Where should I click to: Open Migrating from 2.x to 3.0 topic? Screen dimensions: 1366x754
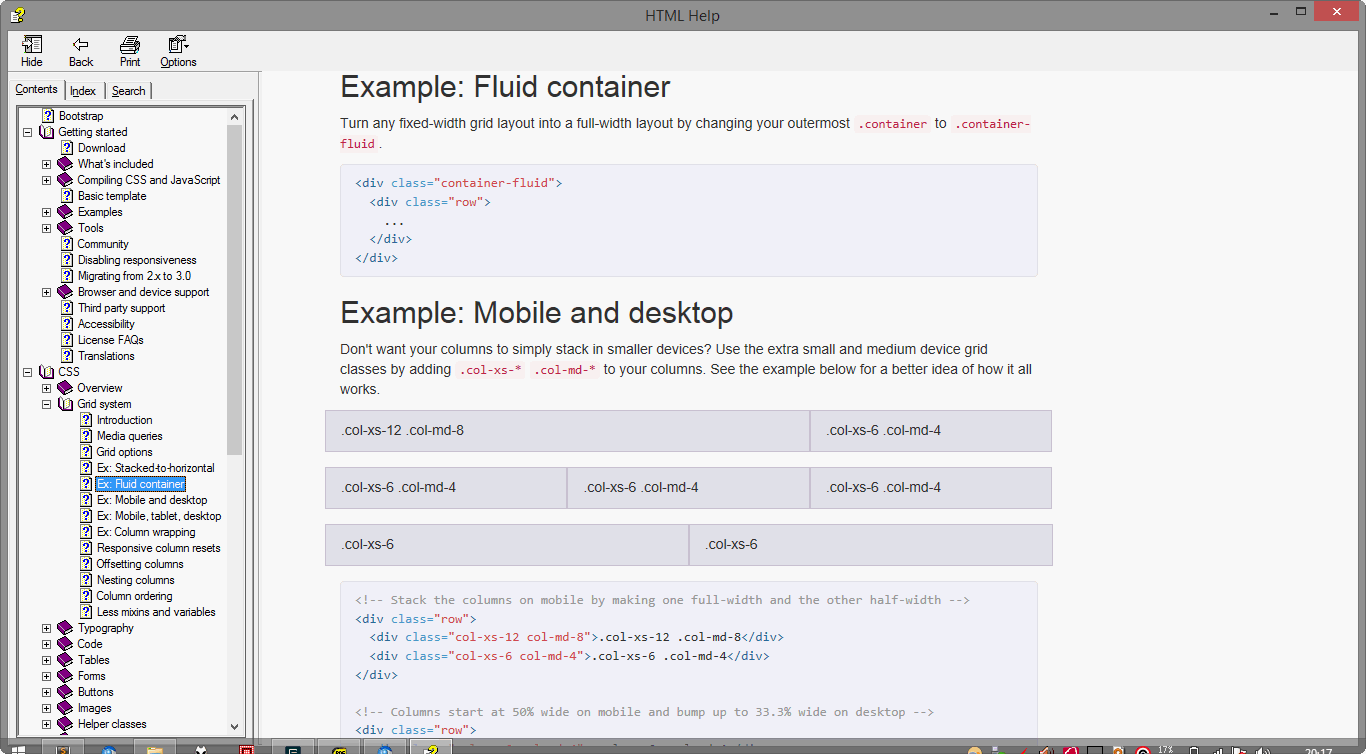(x=134, y=276)
